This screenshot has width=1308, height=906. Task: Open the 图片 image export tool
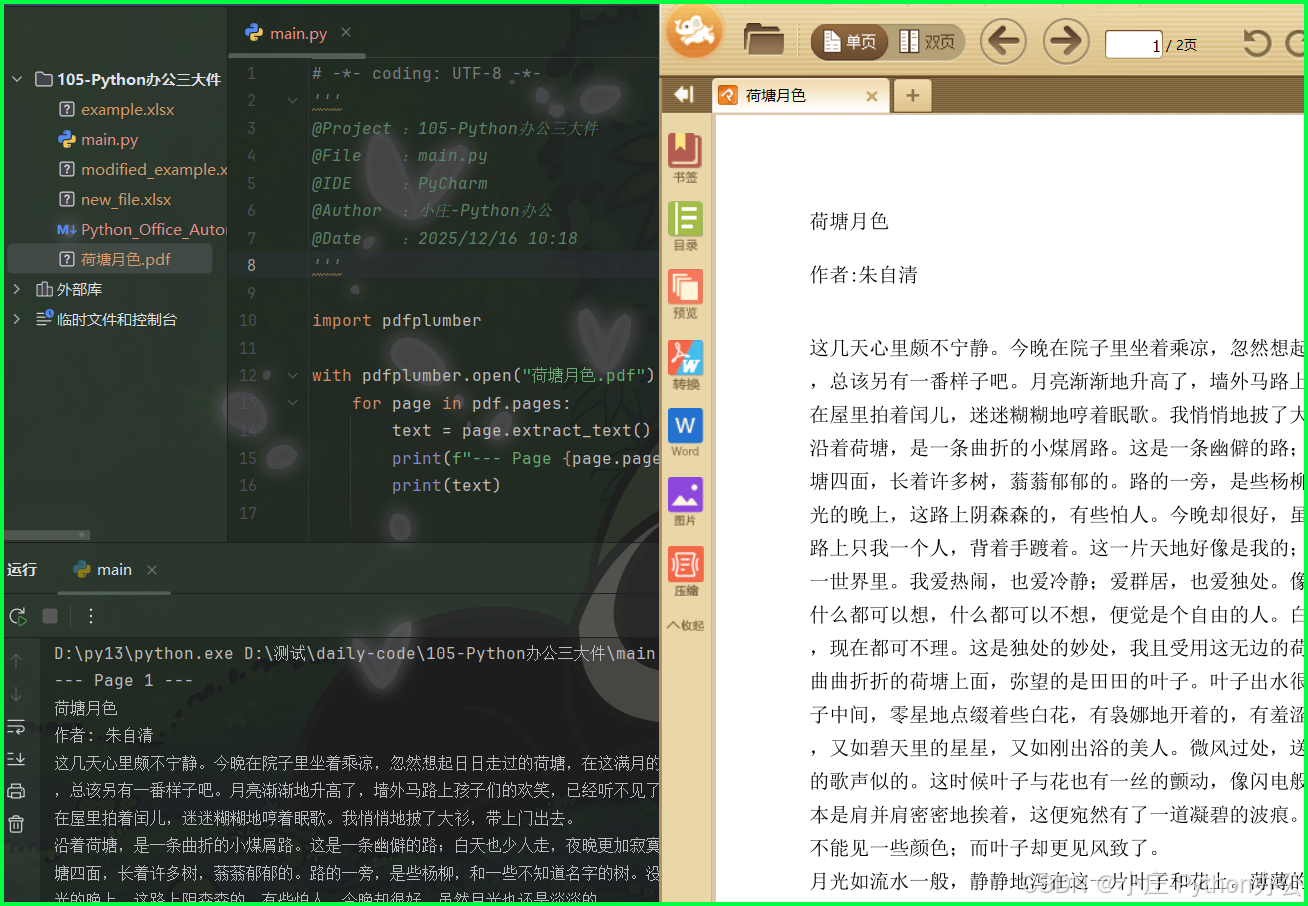point(685,502)
